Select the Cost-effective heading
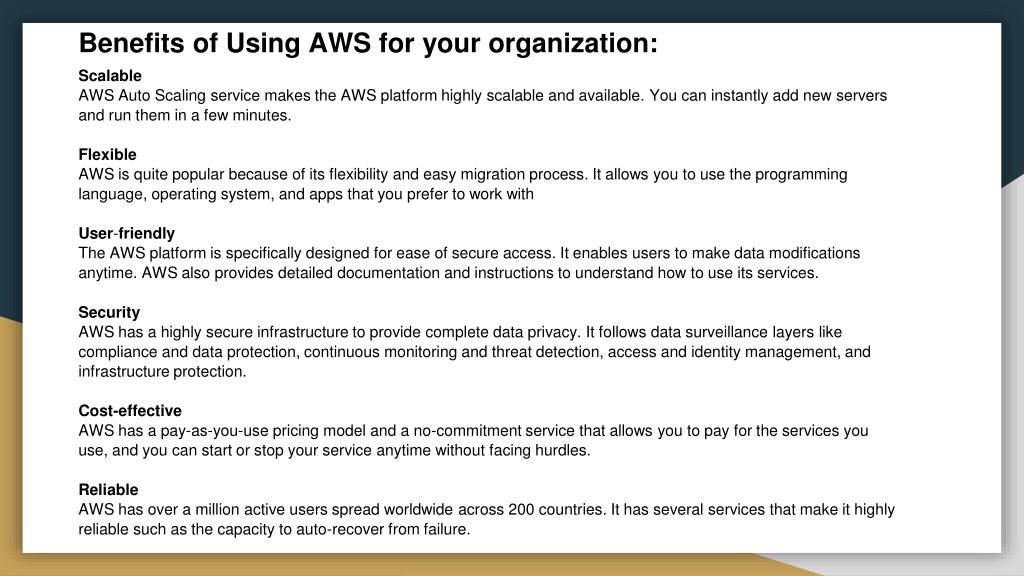Image resolution: width=1024 pixels, height=576 pixels. click(130, 411)
